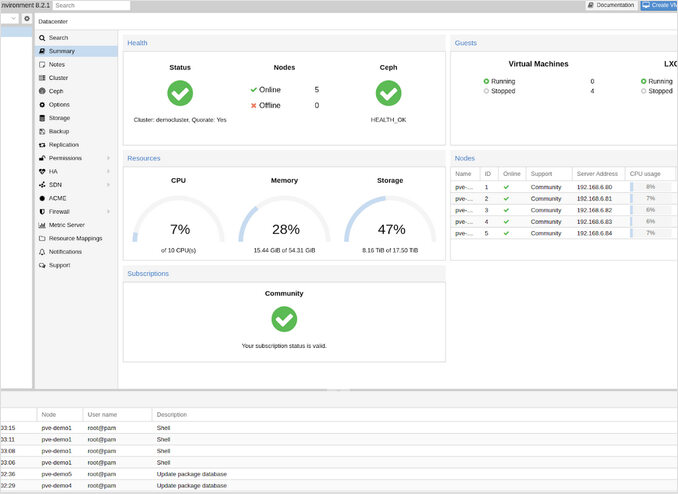Click the Ceph icon in sidebar

[41, 91]
